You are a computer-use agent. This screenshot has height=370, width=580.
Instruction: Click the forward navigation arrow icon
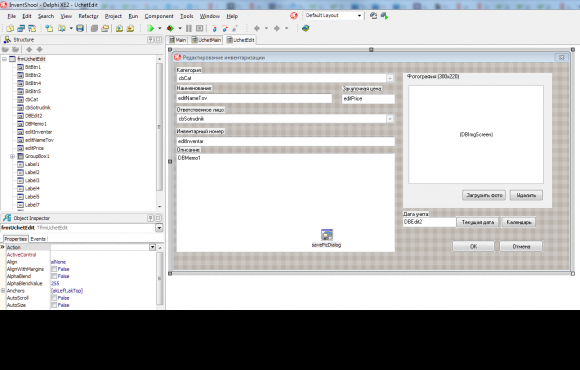pyautogui.click(x=277, y=28)
